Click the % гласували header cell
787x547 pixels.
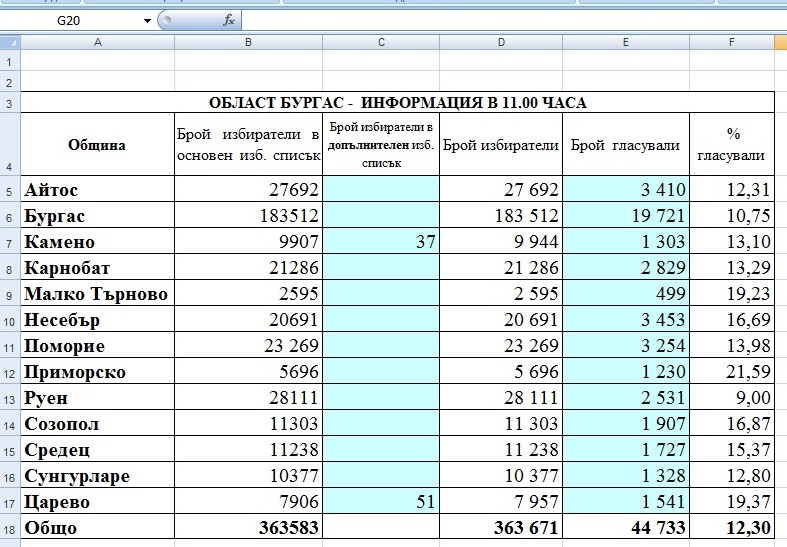732,145
